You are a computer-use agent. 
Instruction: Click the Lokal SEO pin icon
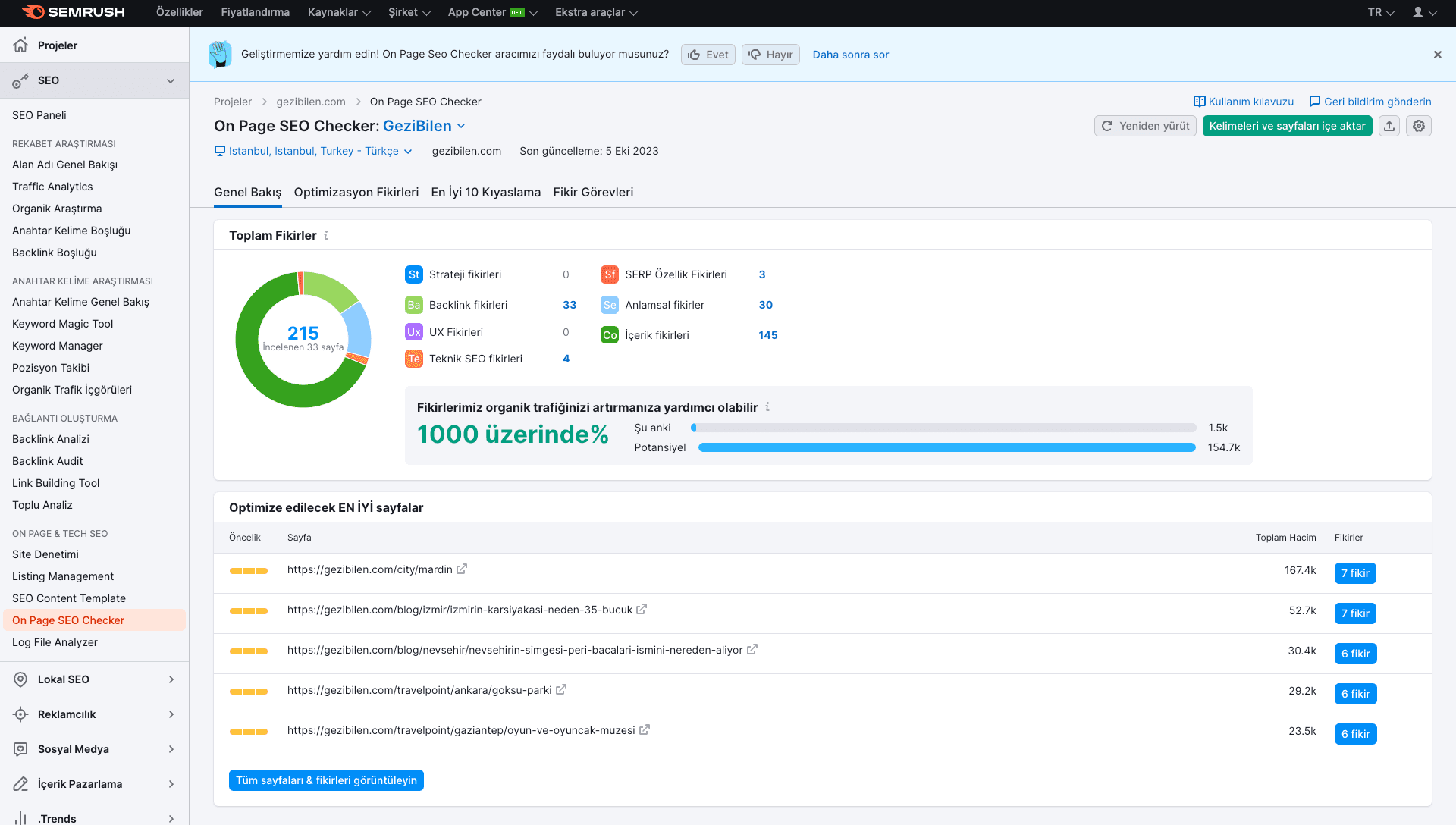click(20, 679)
